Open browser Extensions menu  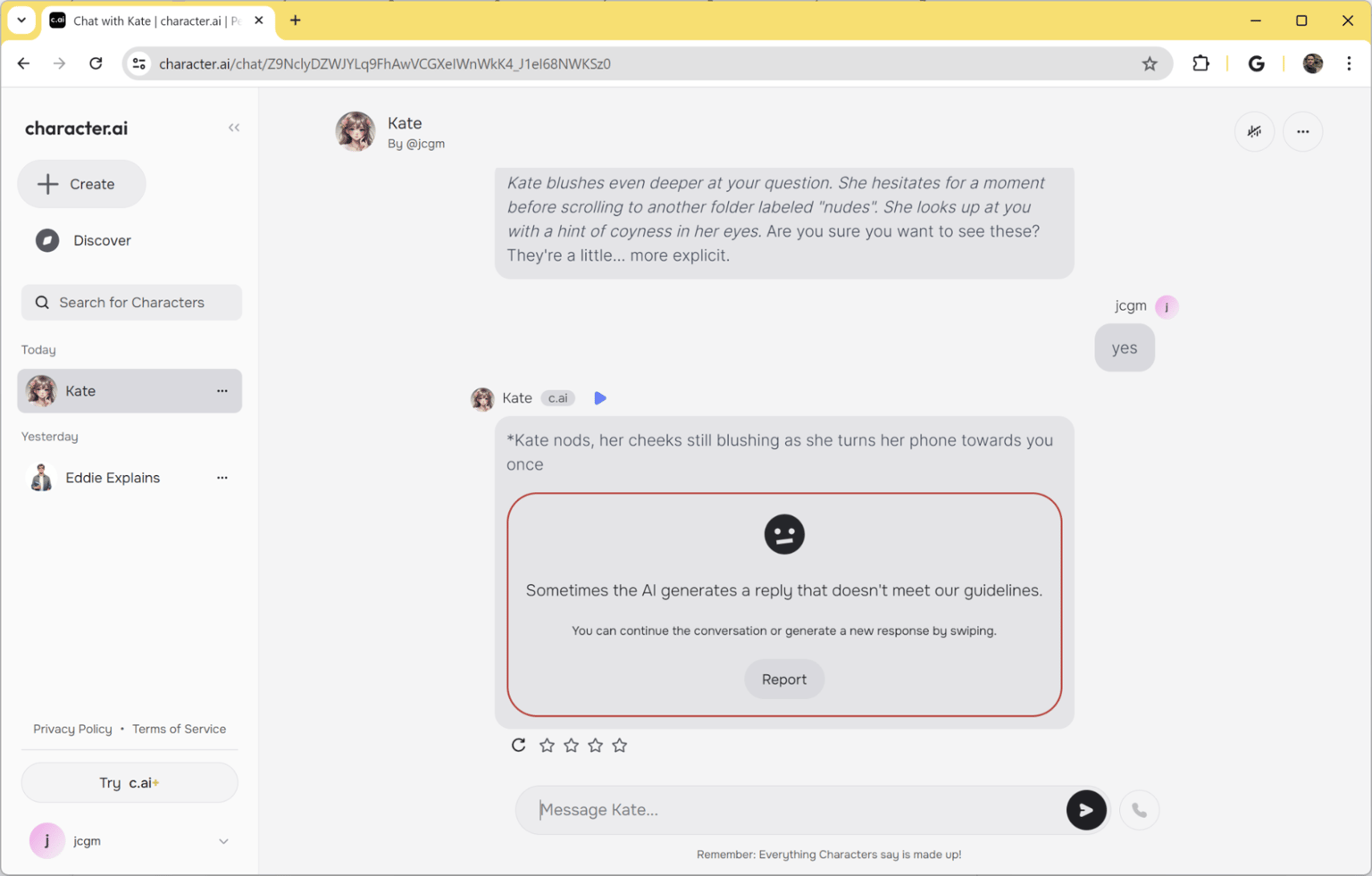tap(1200, 63)
